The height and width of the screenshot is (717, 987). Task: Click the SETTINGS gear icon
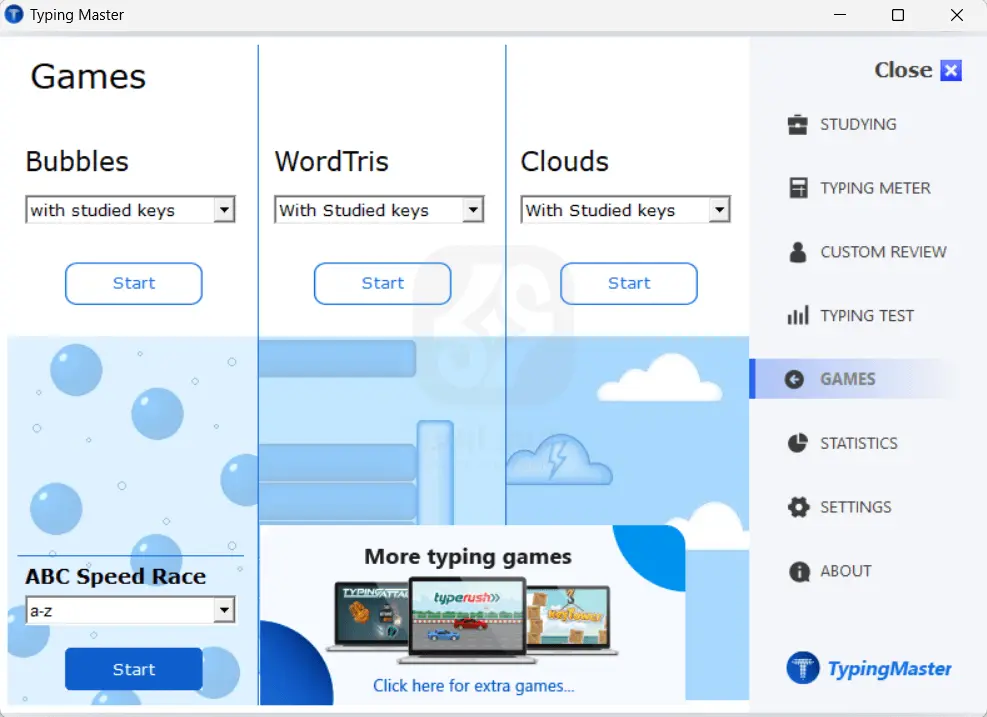coord(797,507)
